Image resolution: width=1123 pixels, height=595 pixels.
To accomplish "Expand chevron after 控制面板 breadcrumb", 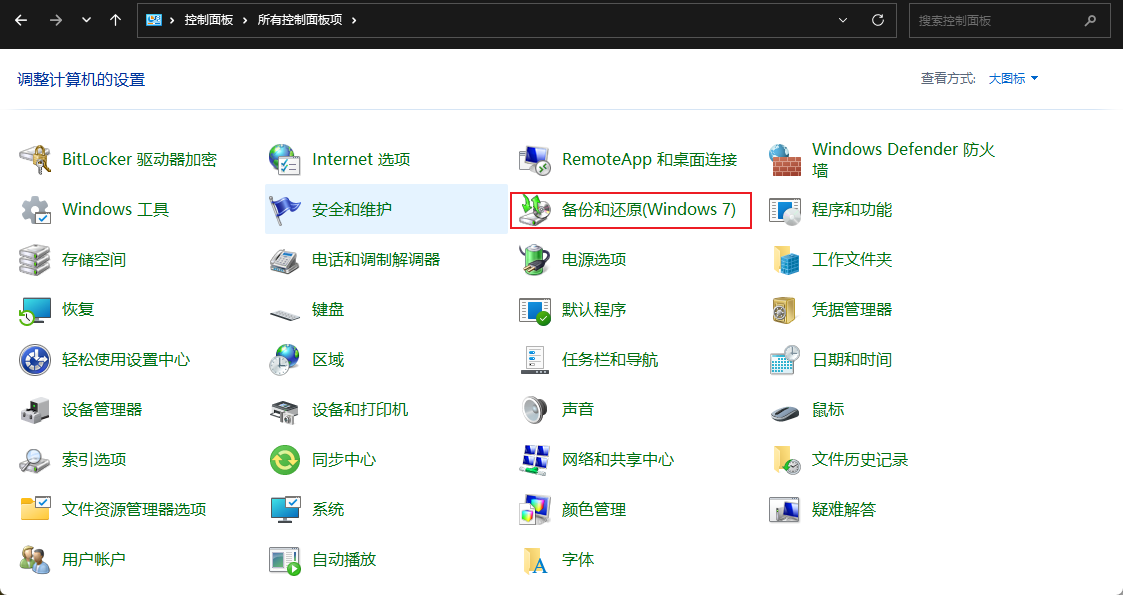I will (x=246, y=20).
